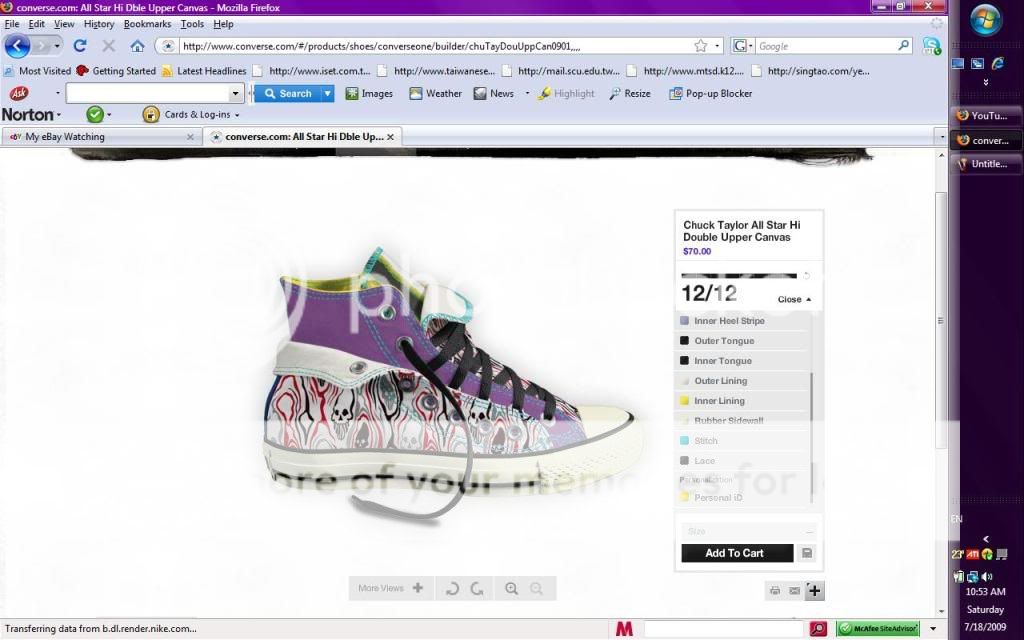The height and width of the screenshot is (640, 1024).
Task: Reload the page with the refresh icon
Action: (x=80, y=46)
